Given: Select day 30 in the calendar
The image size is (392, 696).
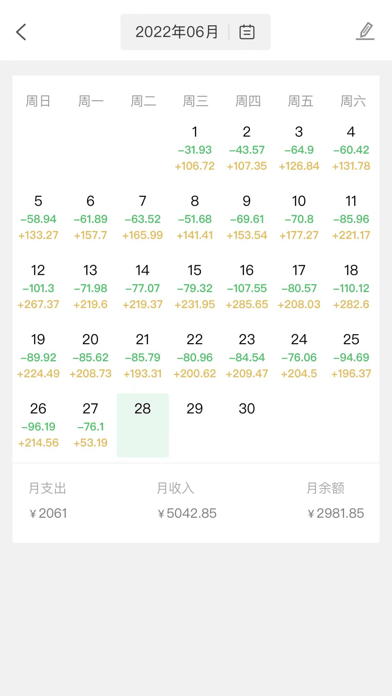Looking at the screenshot, I should 247,425.
